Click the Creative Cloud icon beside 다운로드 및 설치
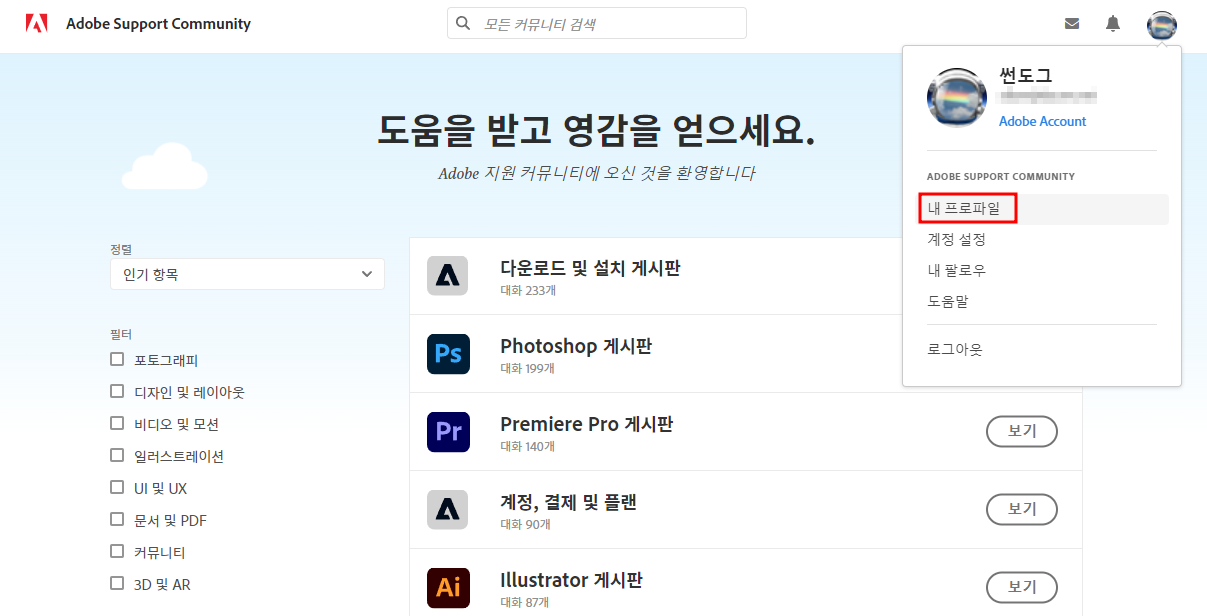The image size is (1207, 616). pos(447,275)
